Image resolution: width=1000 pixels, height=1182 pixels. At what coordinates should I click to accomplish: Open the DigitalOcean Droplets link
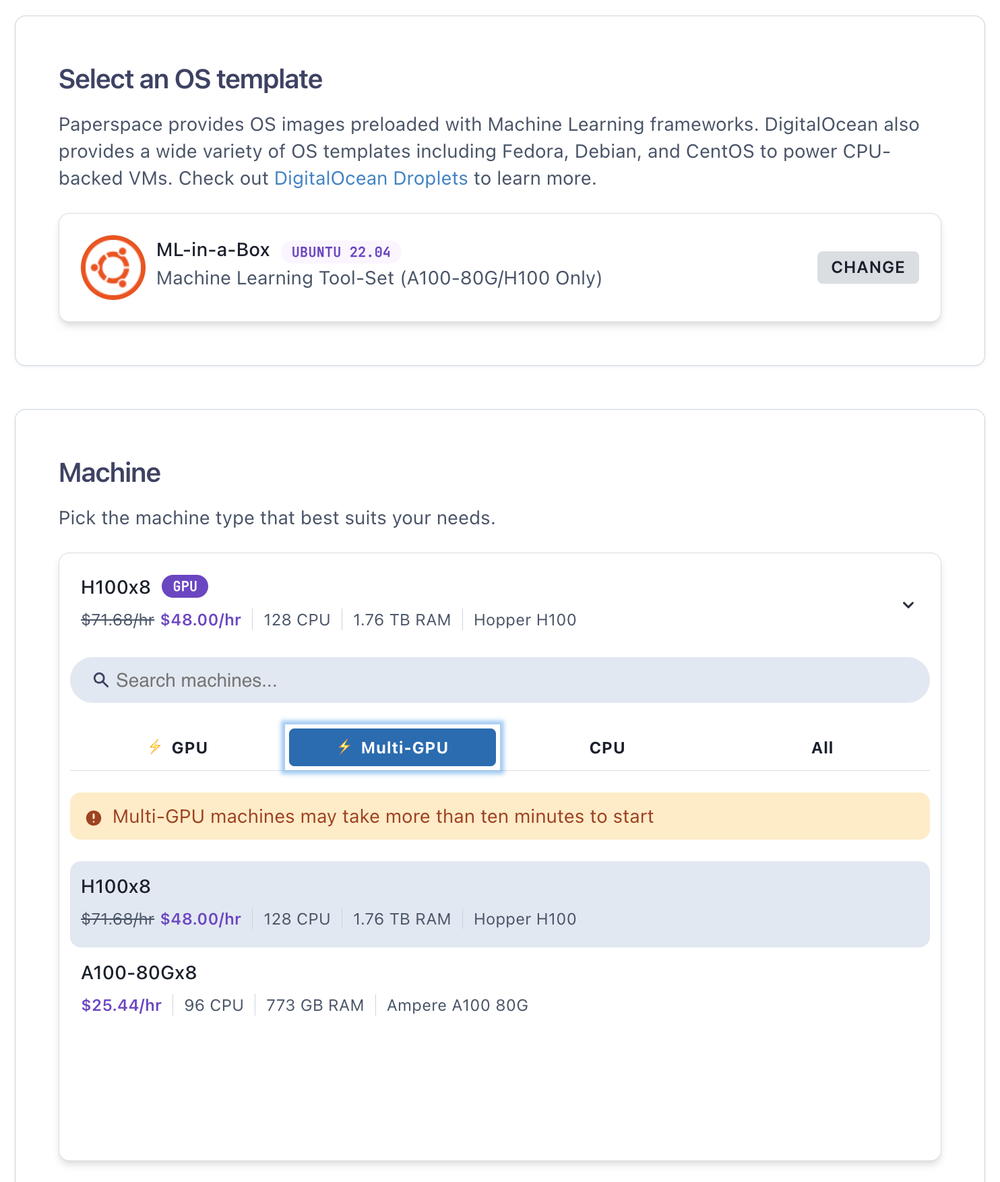pyautogui.click(x=371, y=179)
